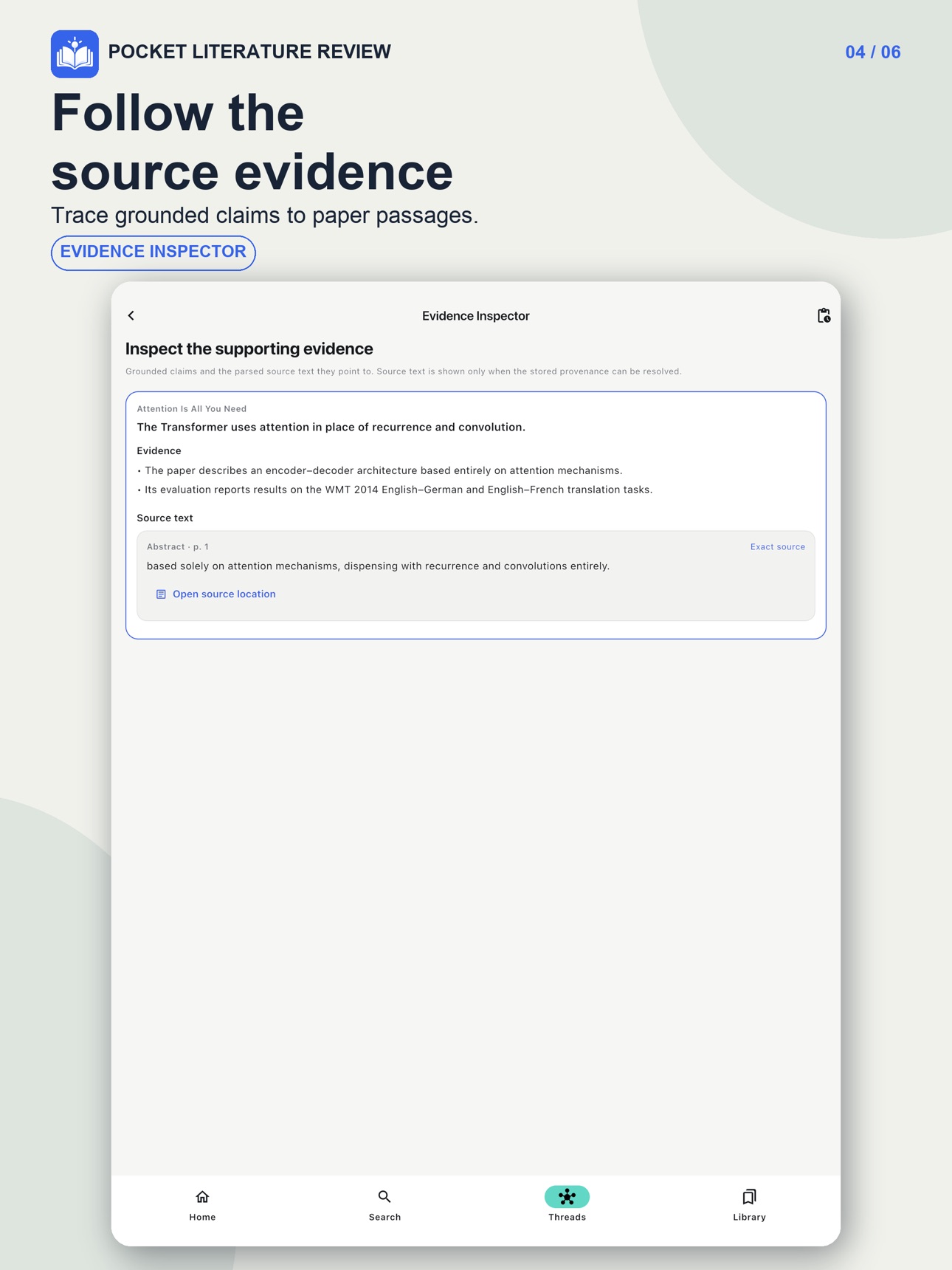Viewport: 952px width, 1270px height.
Task: Click 'Trace grounded claims to paper passages.' subtitle
Action: 264,216
